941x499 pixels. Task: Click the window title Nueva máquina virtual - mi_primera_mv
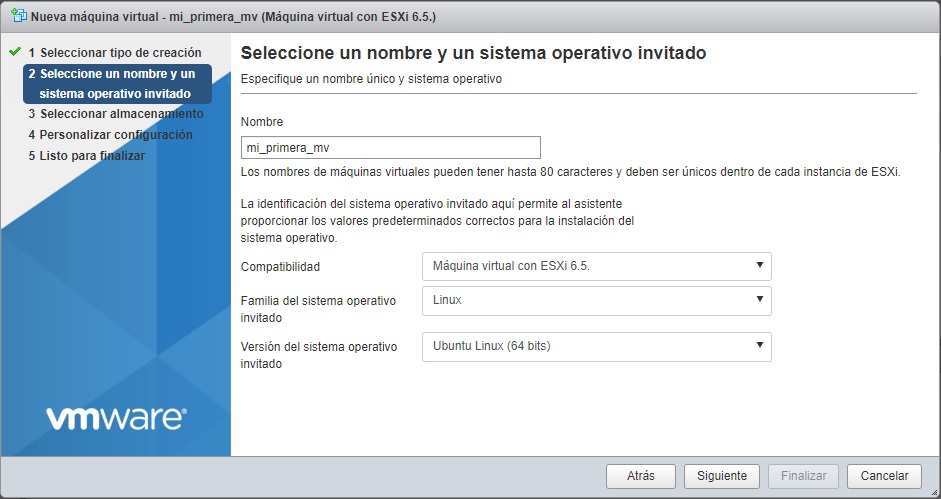233,16
